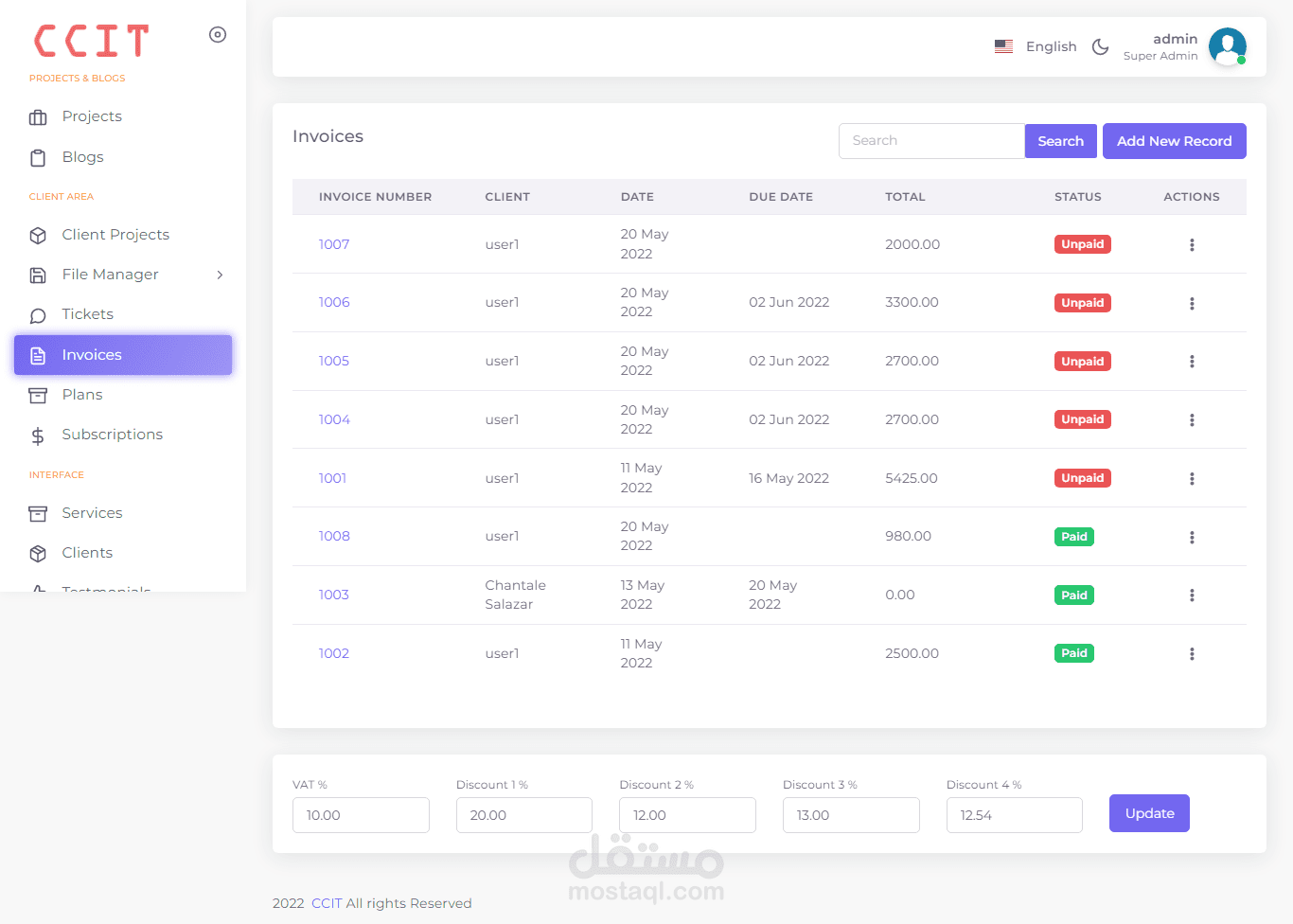
Task: Click the STATUS column header
Action: click(x=1078, y=197)
